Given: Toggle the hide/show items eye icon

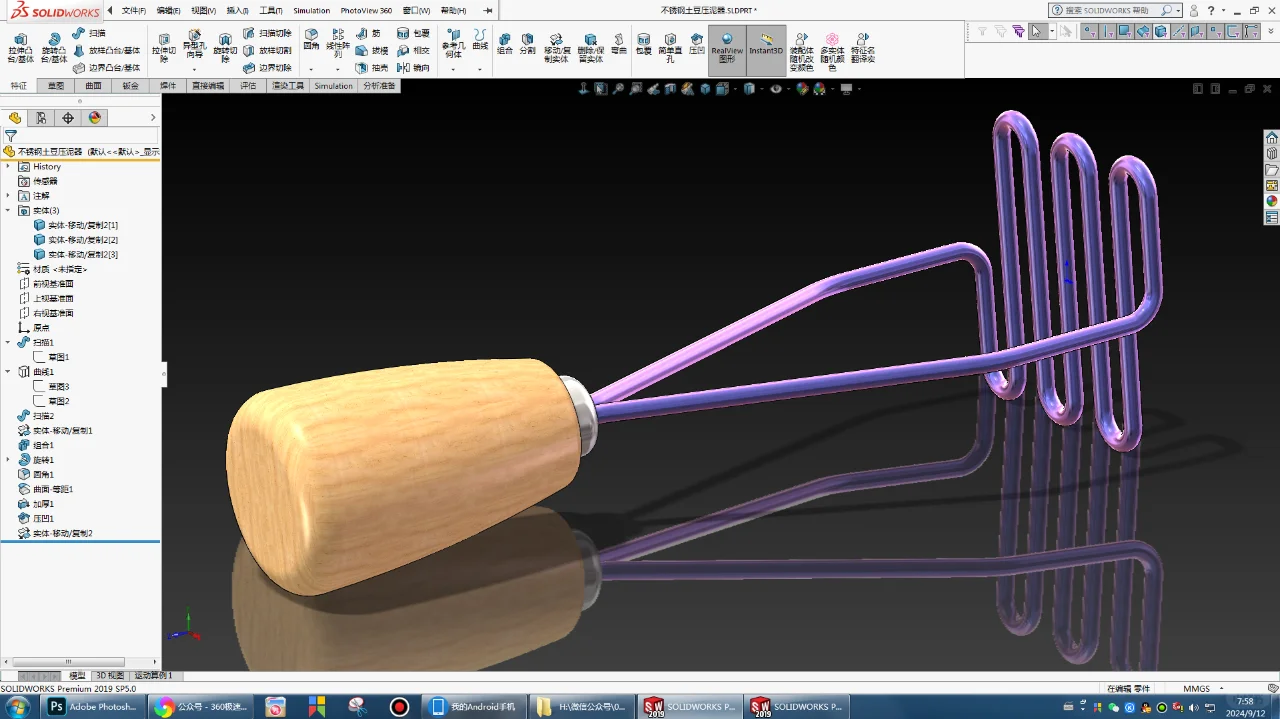Looking at the screenshot, I should click(776, 89).
